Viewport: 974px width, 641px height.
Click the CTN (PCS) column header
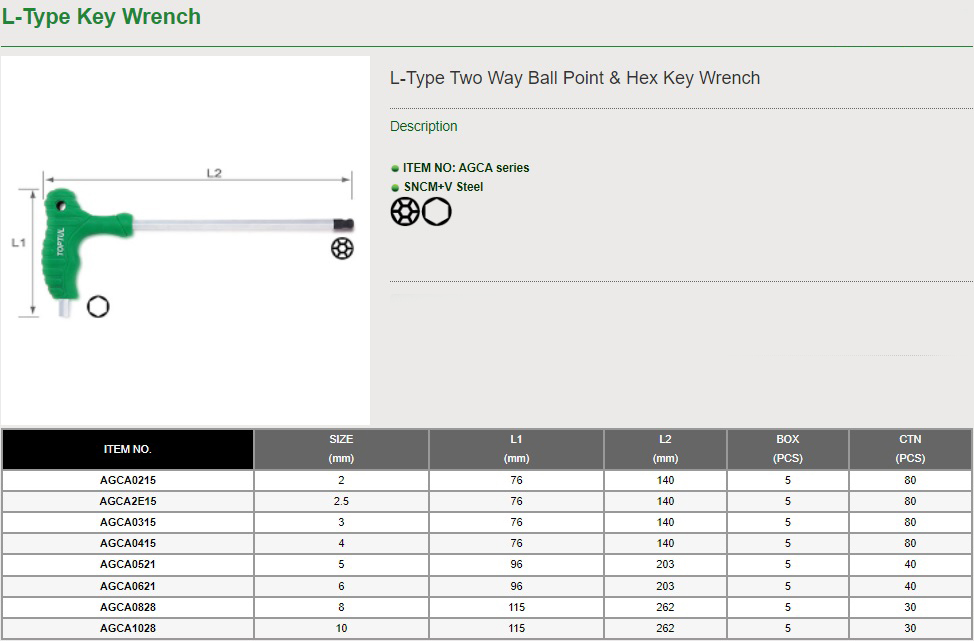tap(910, 449)
